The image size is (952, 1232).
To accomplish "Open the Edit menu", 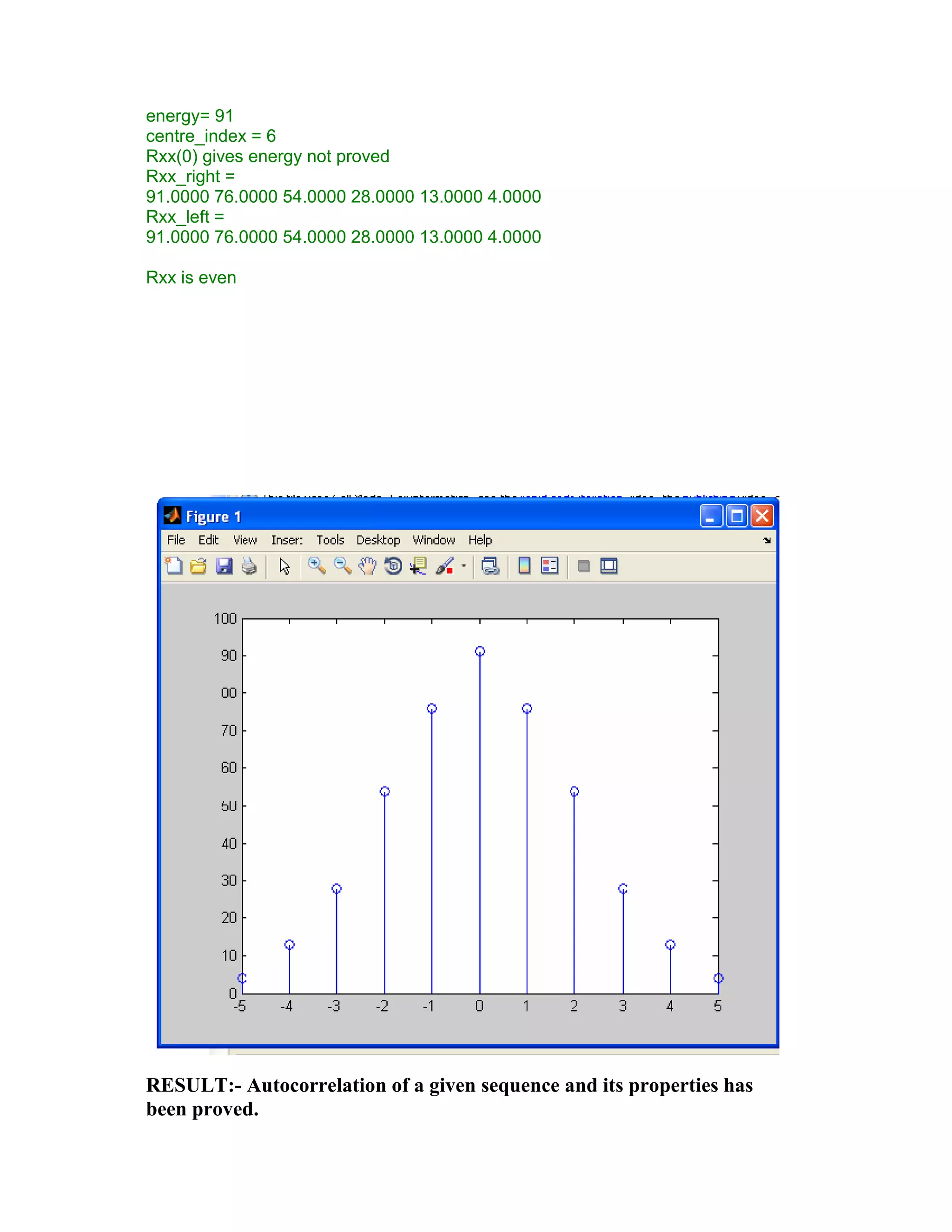I will point(208,540).
